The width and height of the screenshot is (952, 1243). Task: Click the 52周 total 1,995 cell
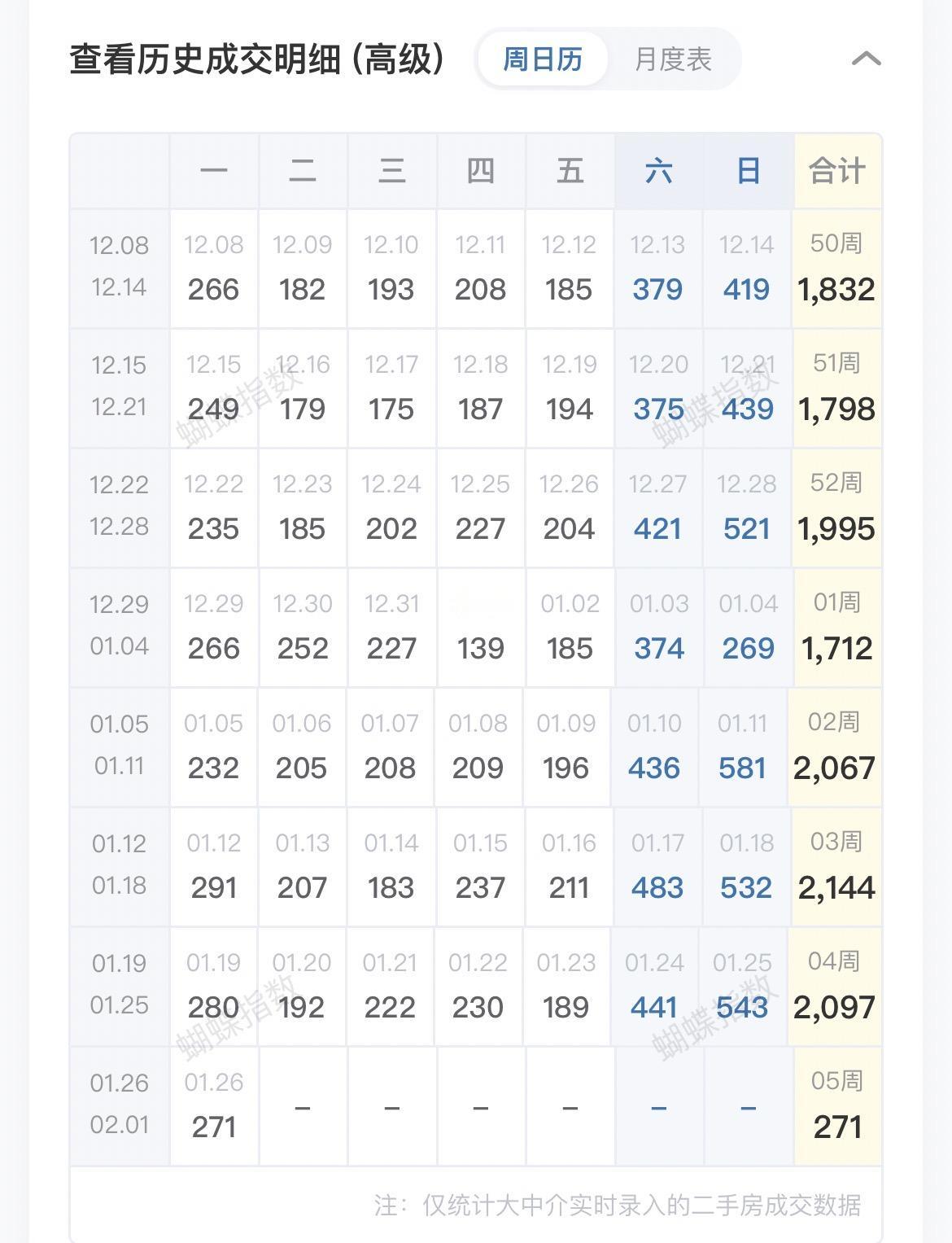[836, 509]
